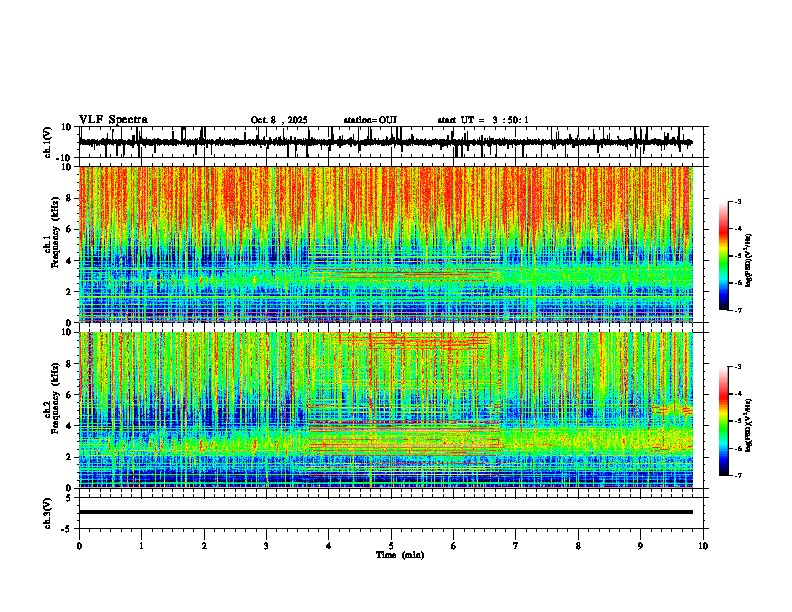Click the 'Time (min)' axis label

400,555
